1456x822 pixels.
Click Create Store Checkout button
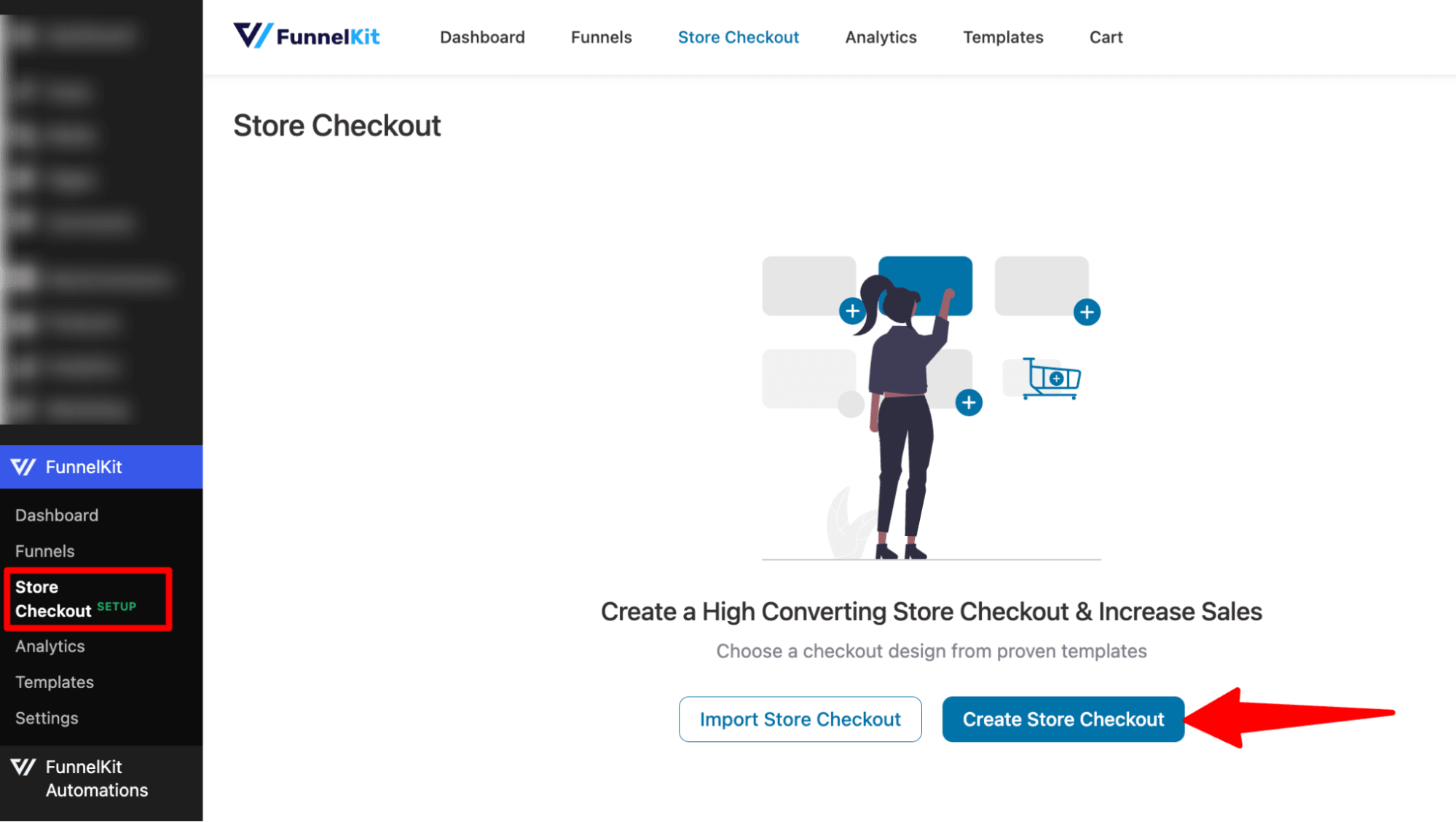[x=1063, y=719]
